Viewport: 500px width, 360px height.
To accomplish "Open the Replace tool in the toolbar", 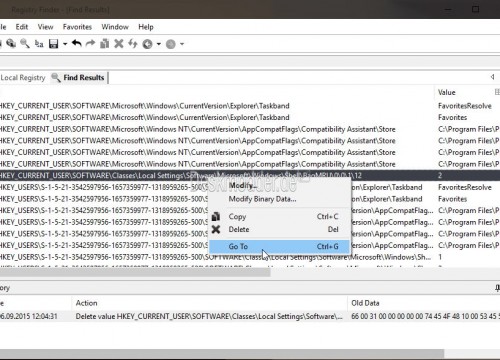I will pos(39,44).
